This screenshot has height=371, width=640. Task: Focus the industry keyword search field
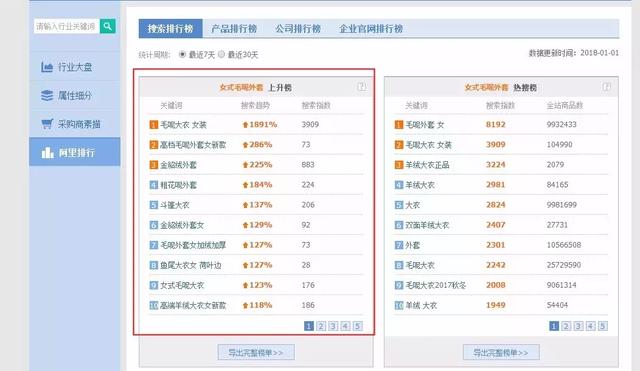click(x=67, y=26)
